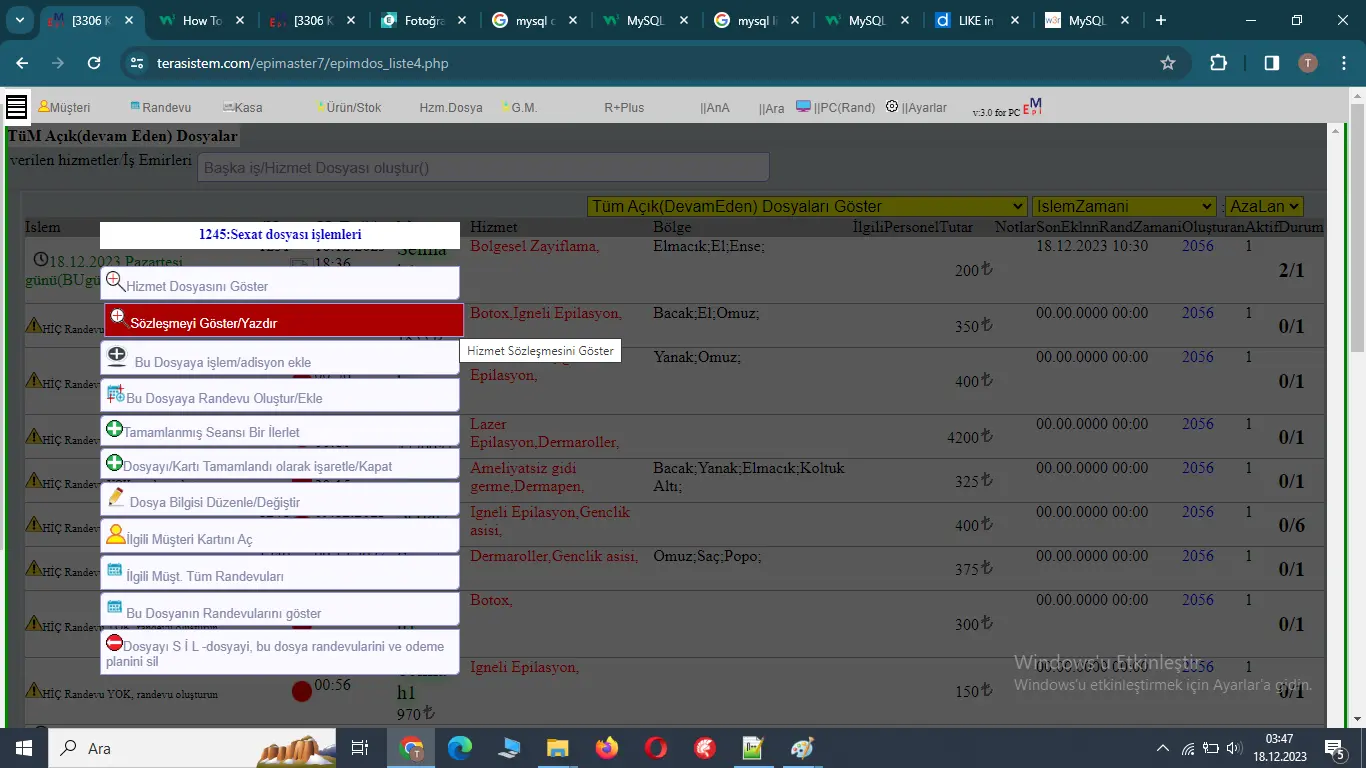Click the gear icon next to Ayarlar

pos(892,106)
